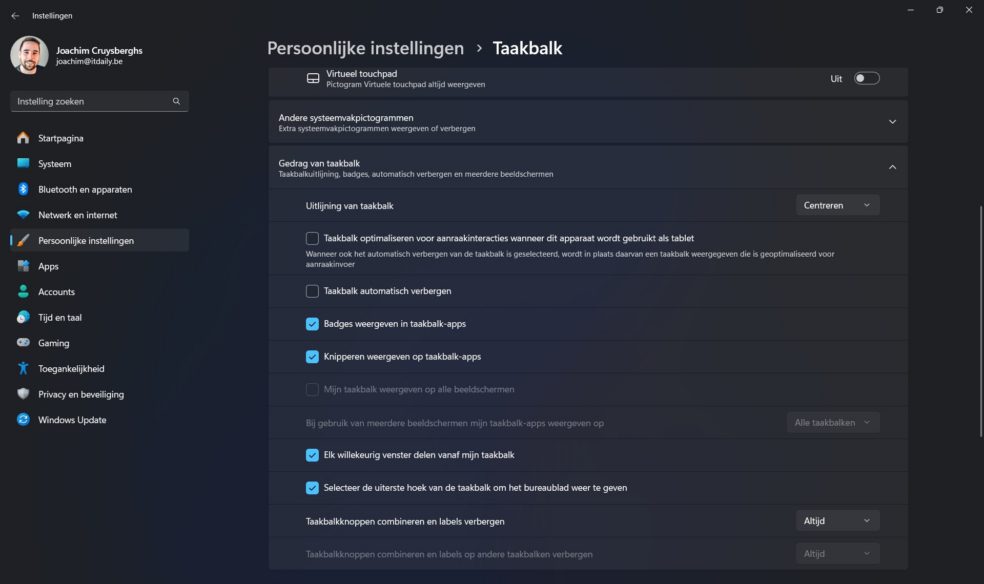Collapse the Gedrag van taakbalk section

(x=892, y=167)
